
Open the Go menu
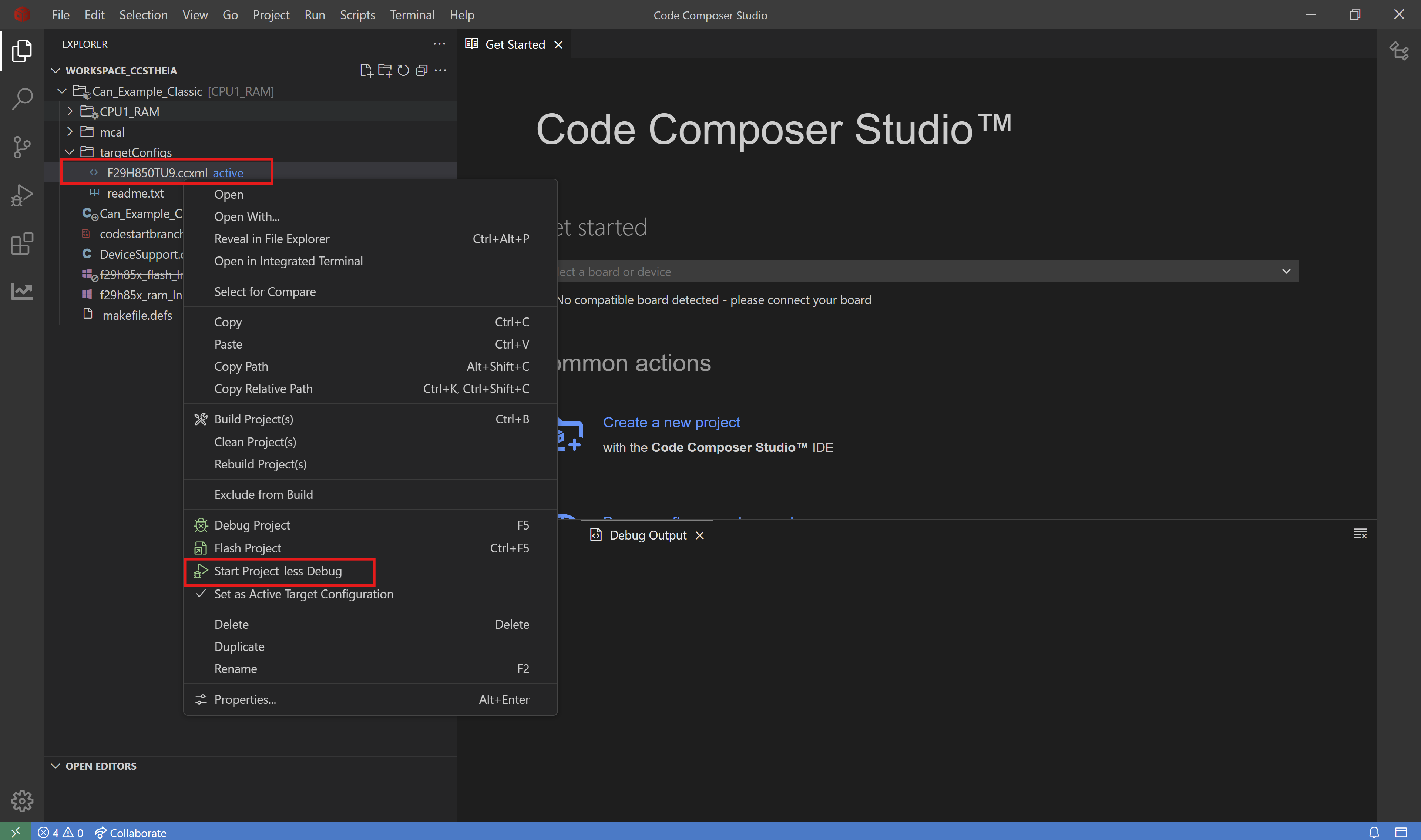coord(230,15)
